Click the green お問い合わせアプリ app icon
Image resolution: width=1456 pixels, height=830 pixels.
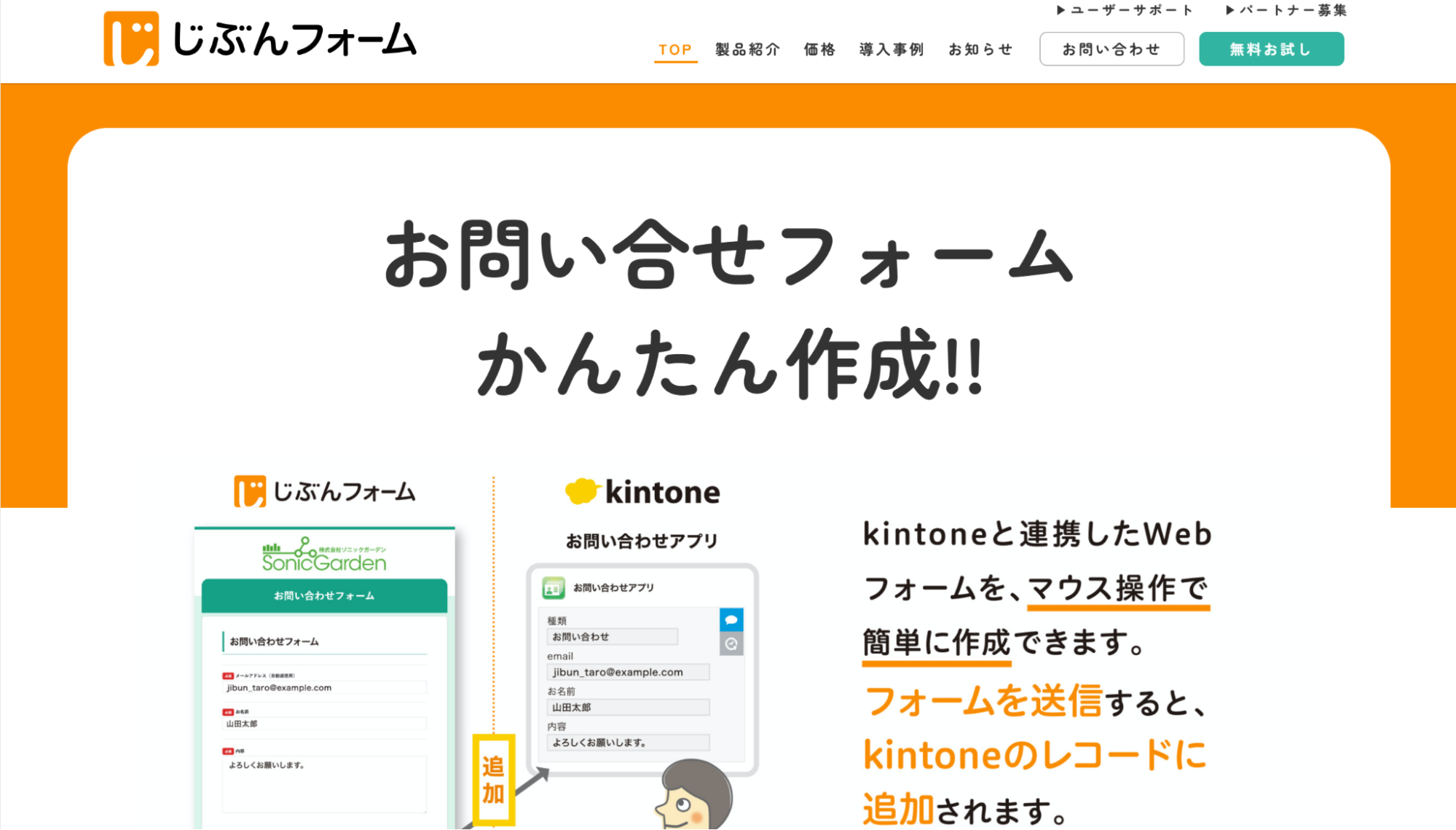click(x=554, y=587)
